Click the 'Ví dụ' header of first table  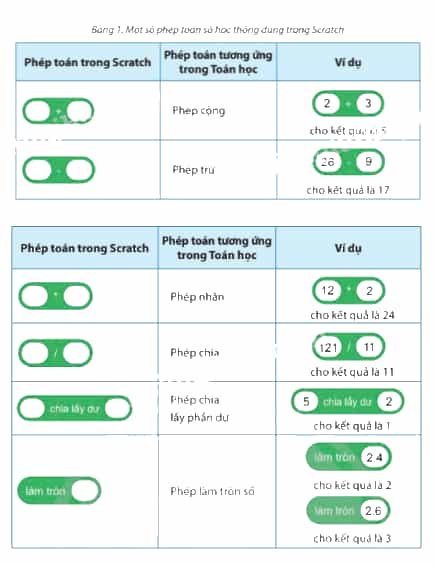348,62
